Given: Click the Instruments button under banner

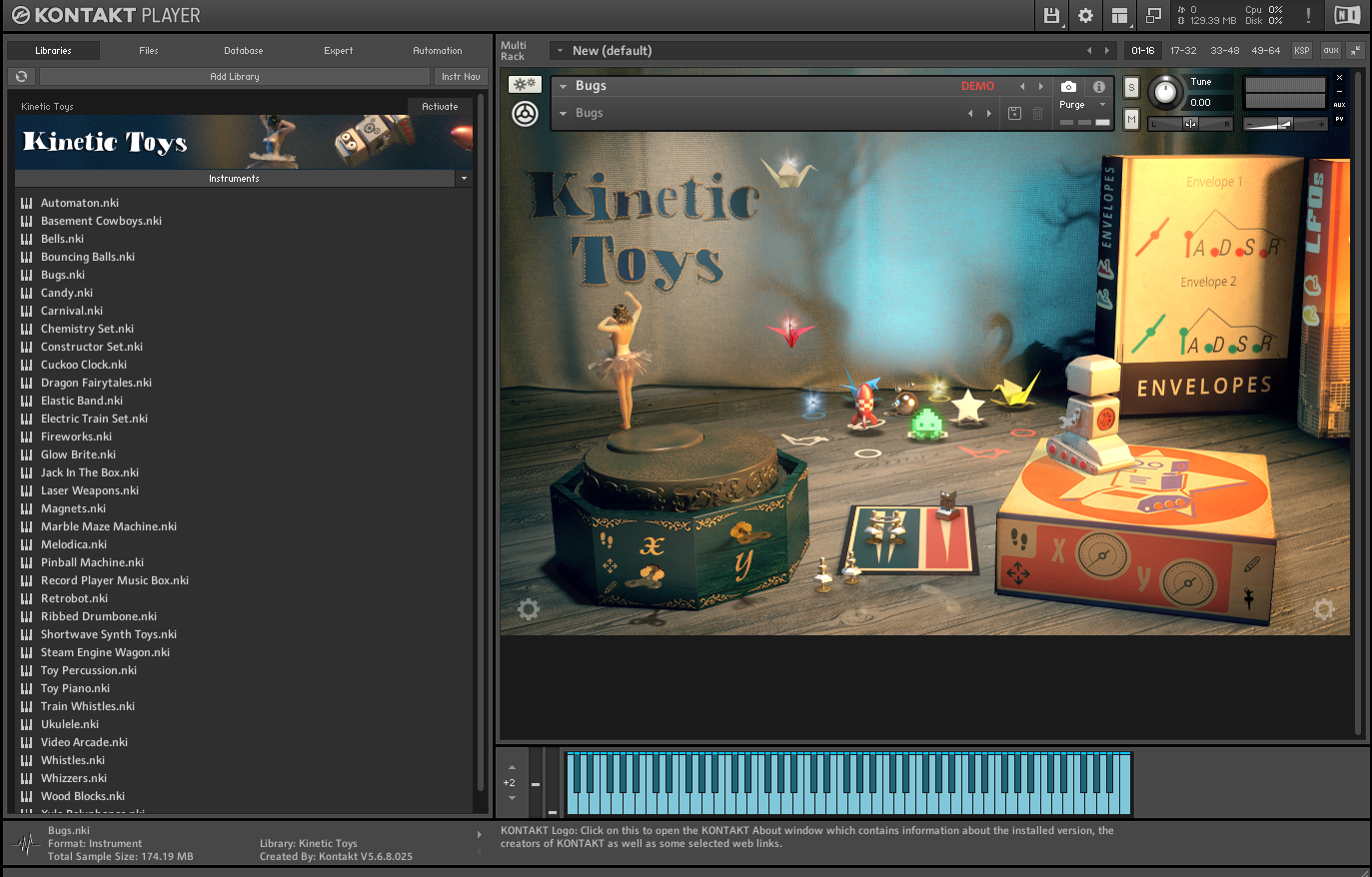Looking at the screenshot, I should click(234, 178).
